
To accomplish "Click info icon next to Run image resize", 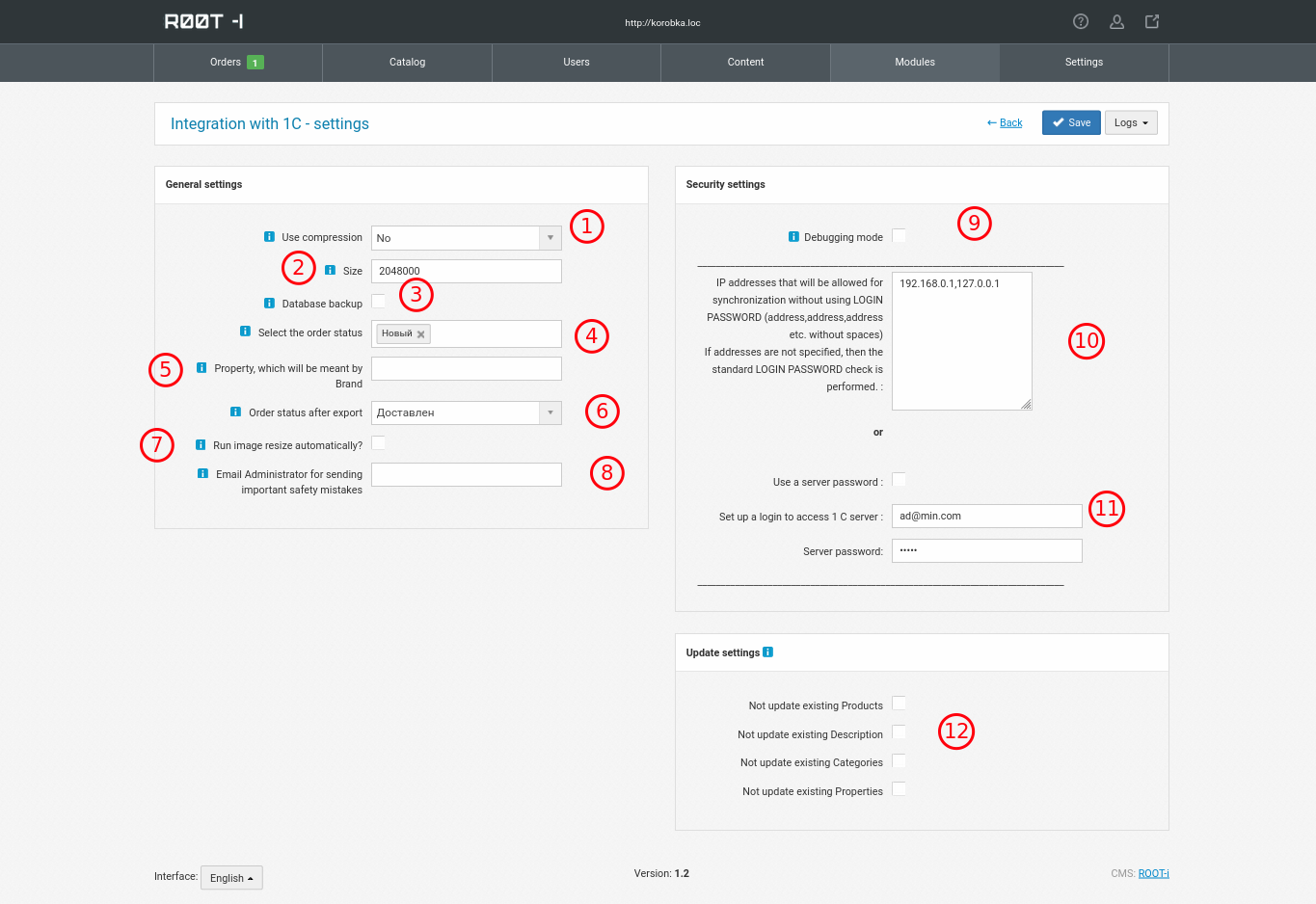I will (x=201, y=444).
